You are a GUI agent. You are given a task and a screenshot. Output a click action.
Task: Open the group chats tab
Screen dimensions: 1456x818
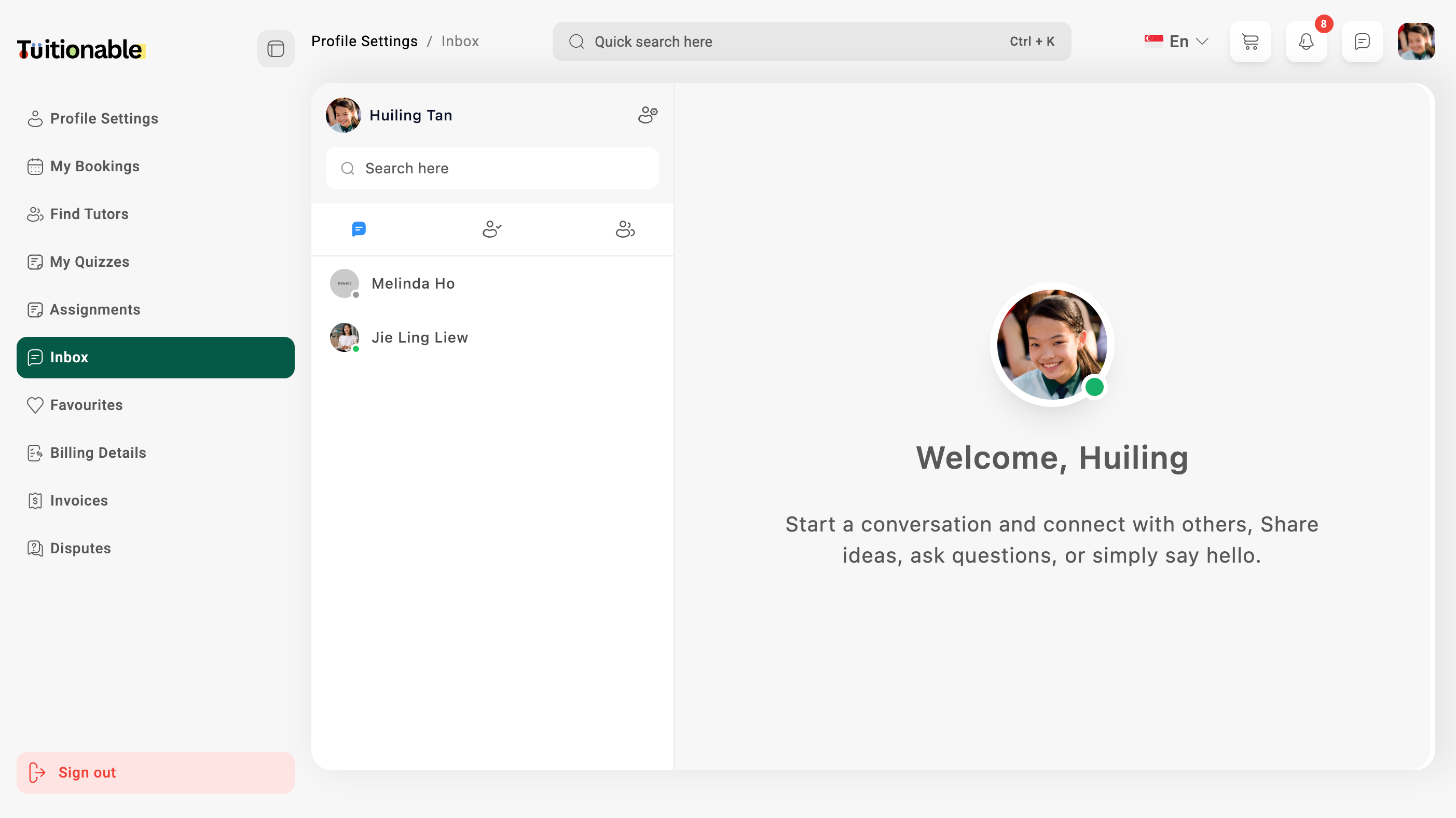[625, 229]
